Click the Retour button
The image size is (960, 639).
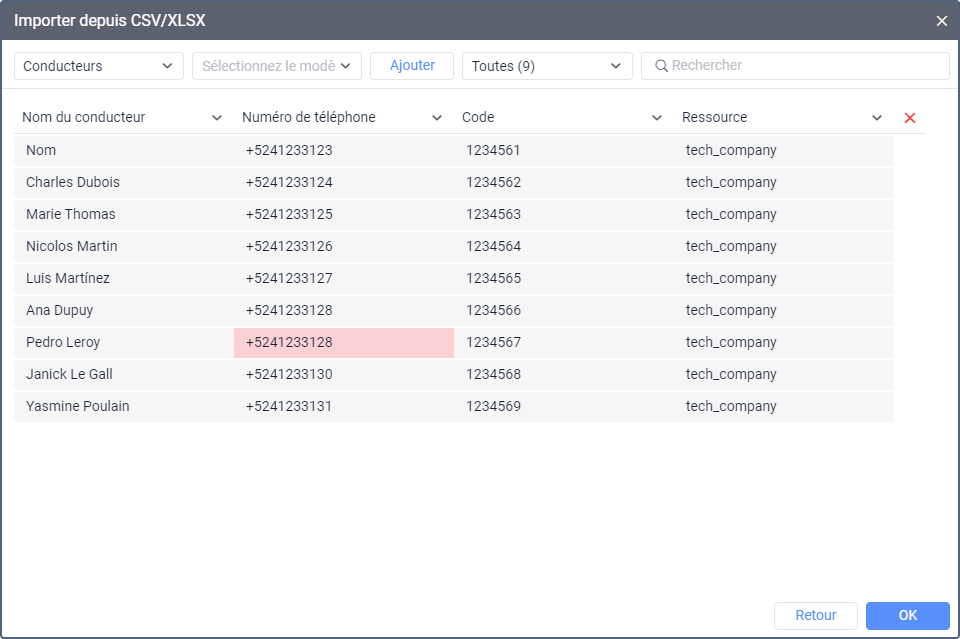pyautogui.click(x=816, y=616)
